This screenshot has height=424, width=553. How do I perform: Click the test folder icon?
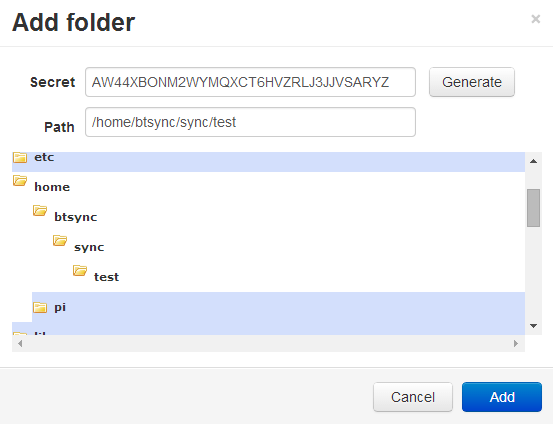coord(80,271)
